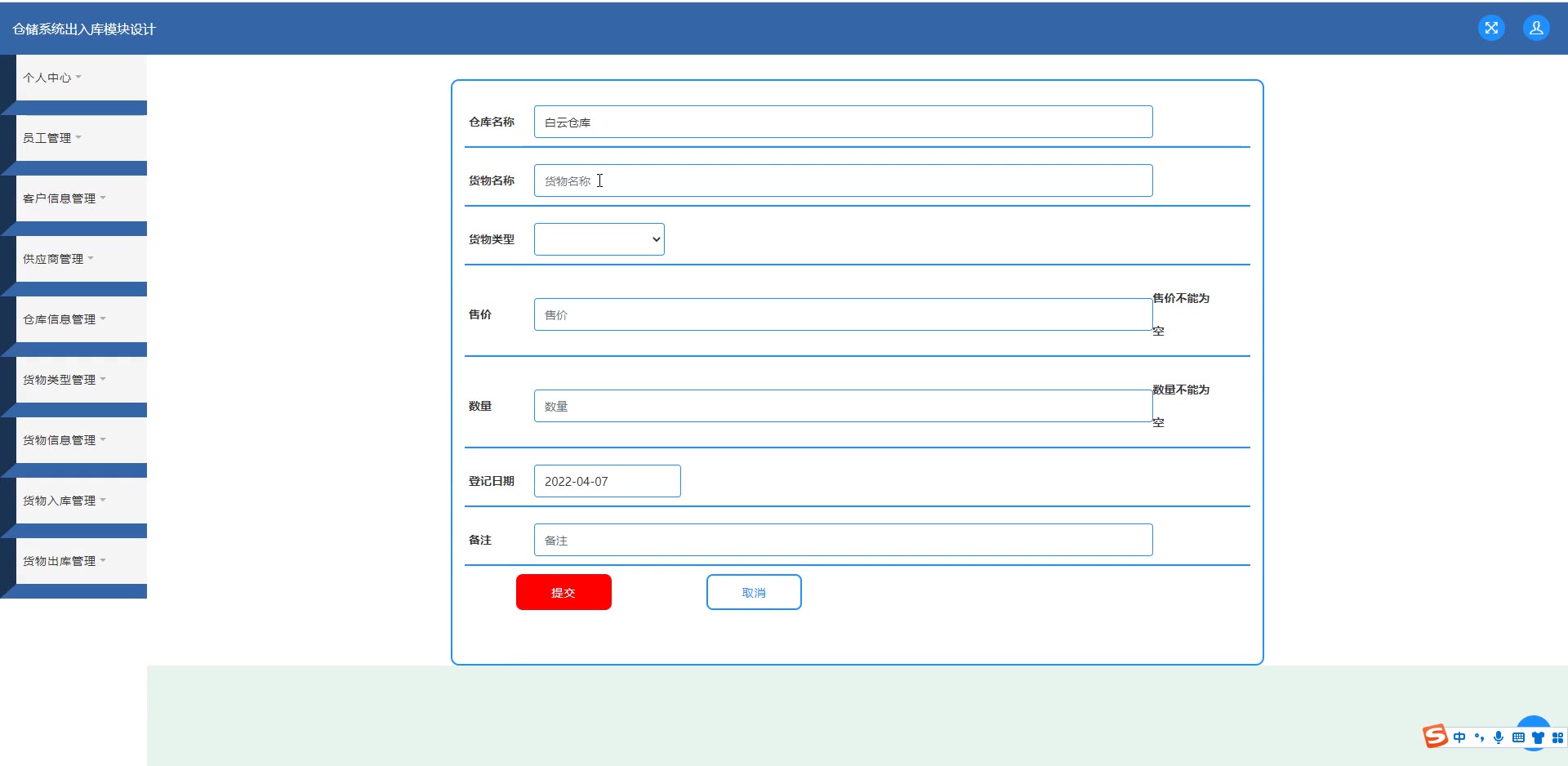Image resolution: width=1568 pixels, height=766 pixels.
Task: Click the 仓库名称 field containing 白云仓库
Action: [x=844, y=122]
